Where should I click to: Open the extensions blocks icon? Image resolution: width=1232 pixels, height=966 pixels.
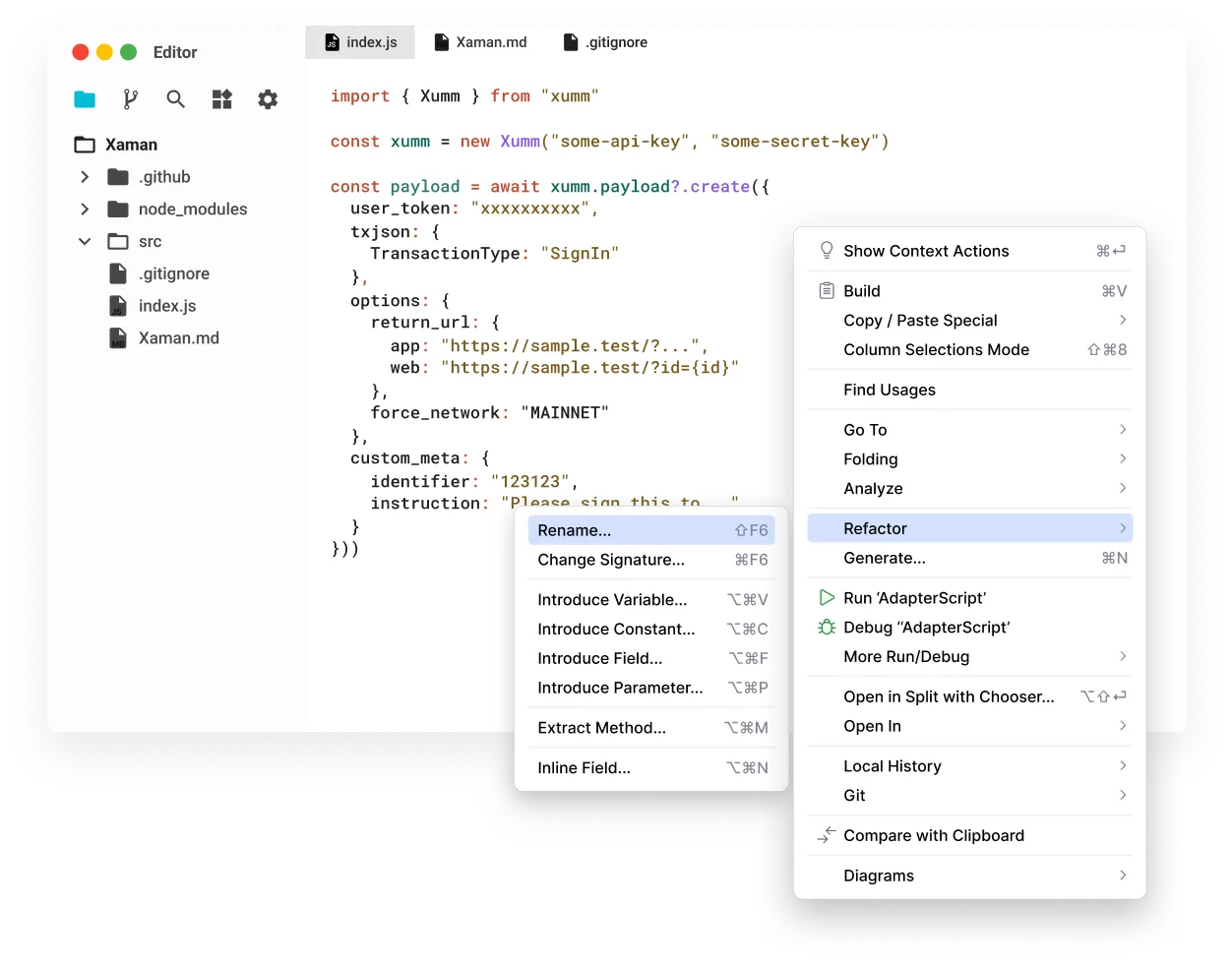click(x=222, y=99)
